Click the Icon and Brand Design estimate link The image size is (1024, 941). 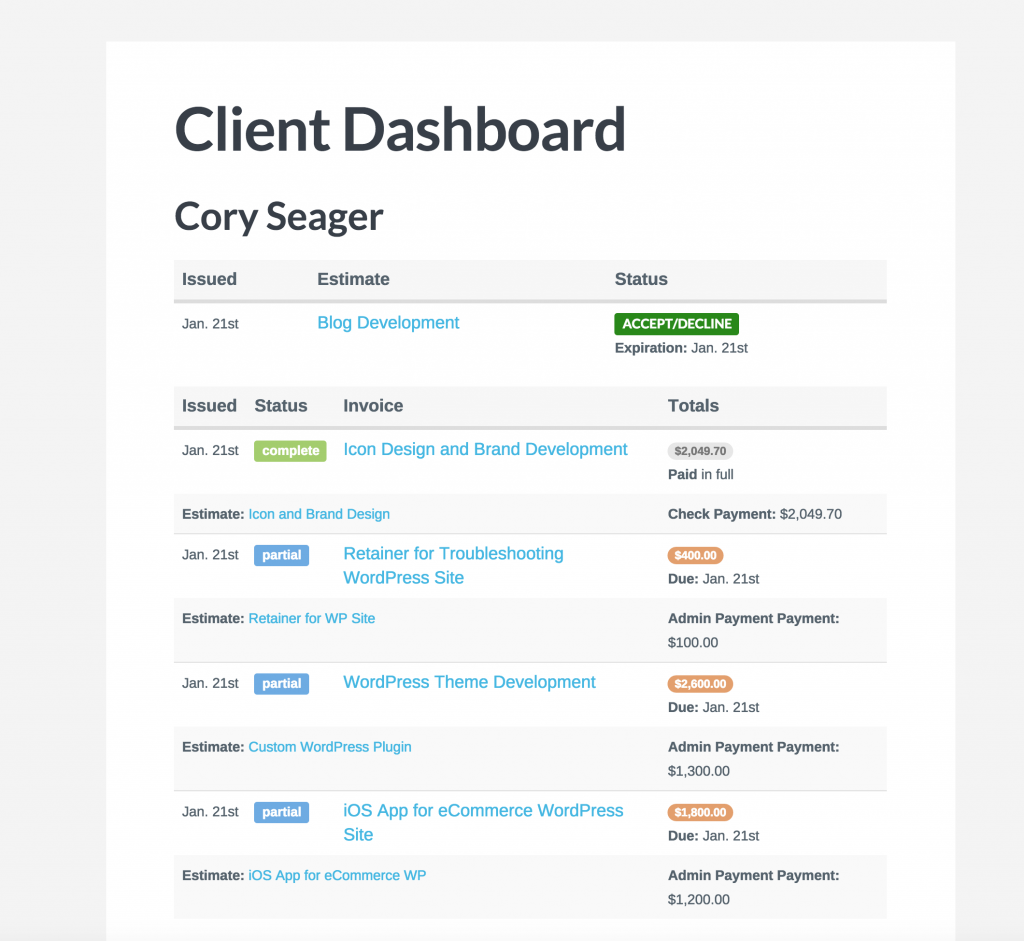pos(318,513)
